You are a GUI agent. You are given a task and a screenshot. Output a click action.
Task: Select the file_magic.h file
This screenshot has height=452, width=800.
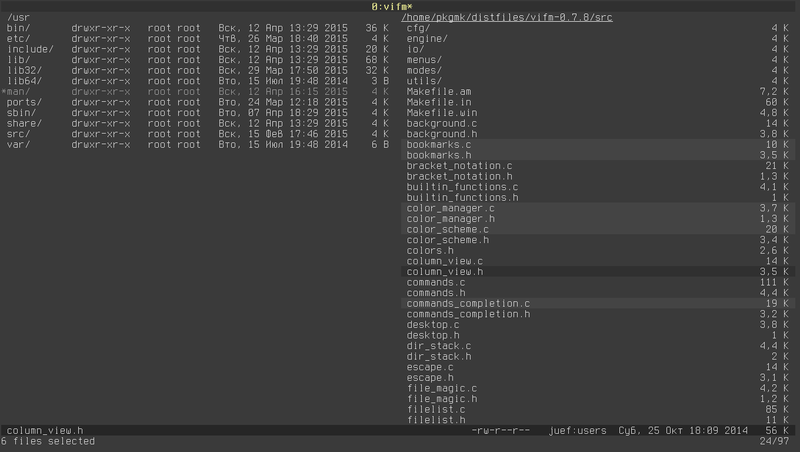click(x=598, y=399)
